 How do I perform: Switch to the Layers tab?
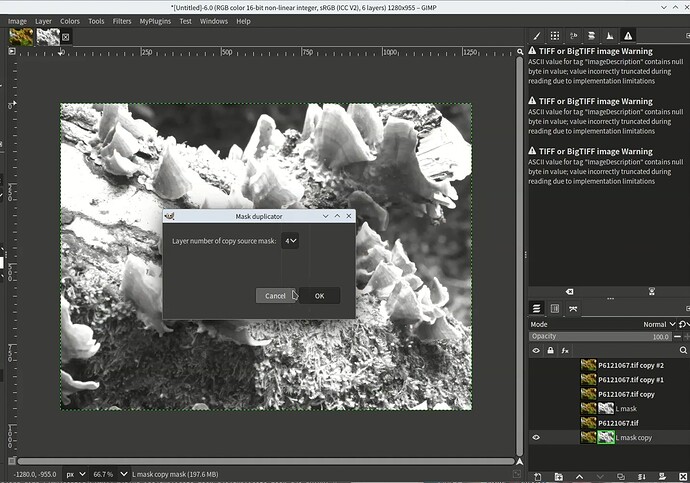click(x=536, y=308)
